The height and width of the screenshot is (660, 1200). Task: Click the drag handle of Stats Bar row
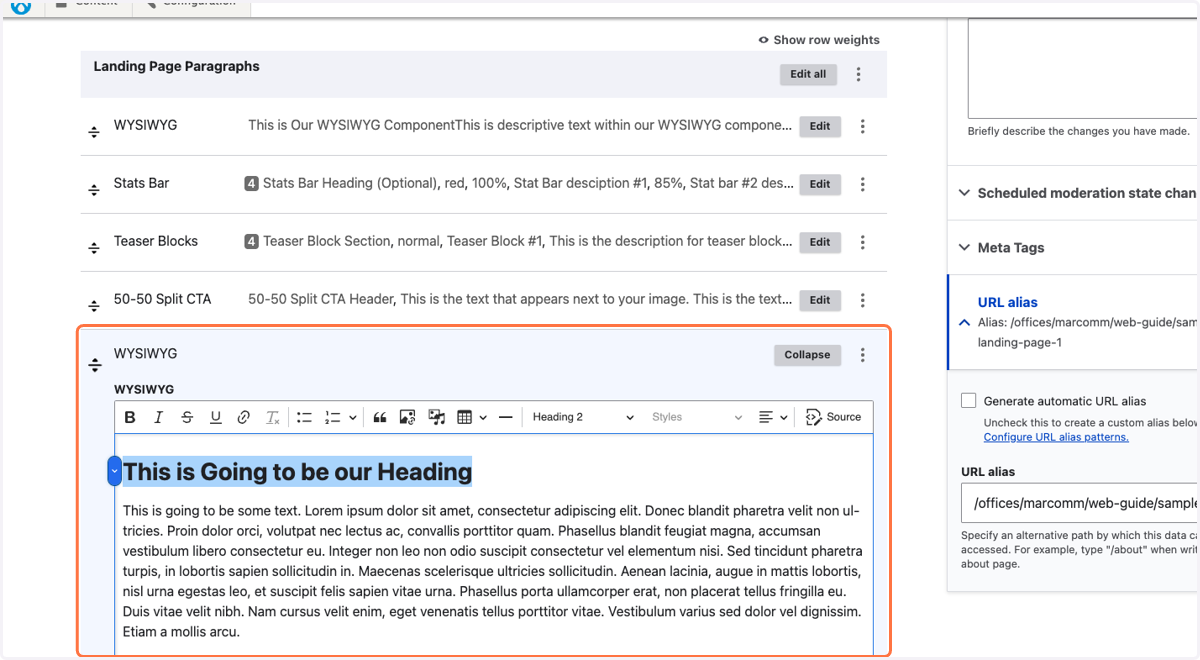(94, 190)
